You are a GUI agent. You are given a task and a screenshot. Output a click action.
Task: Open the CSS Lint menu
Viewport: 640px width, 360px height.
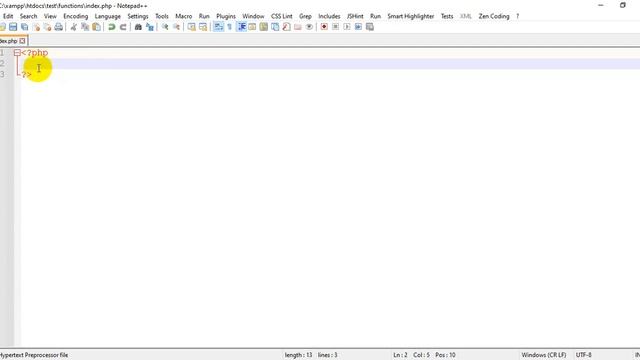point(282,16)
